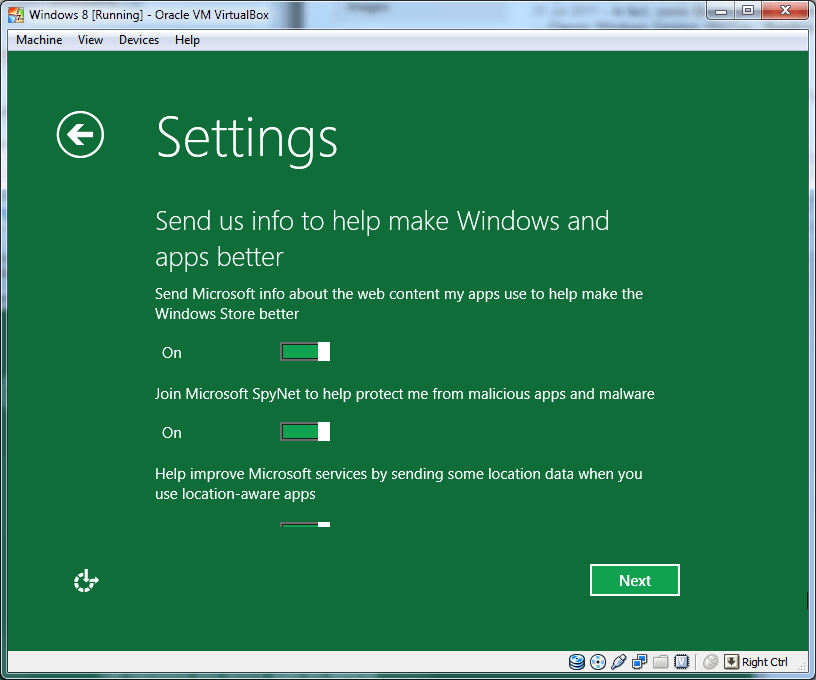Click the USB devices status icon
This screenshot has width=816, height=680.
619,662
